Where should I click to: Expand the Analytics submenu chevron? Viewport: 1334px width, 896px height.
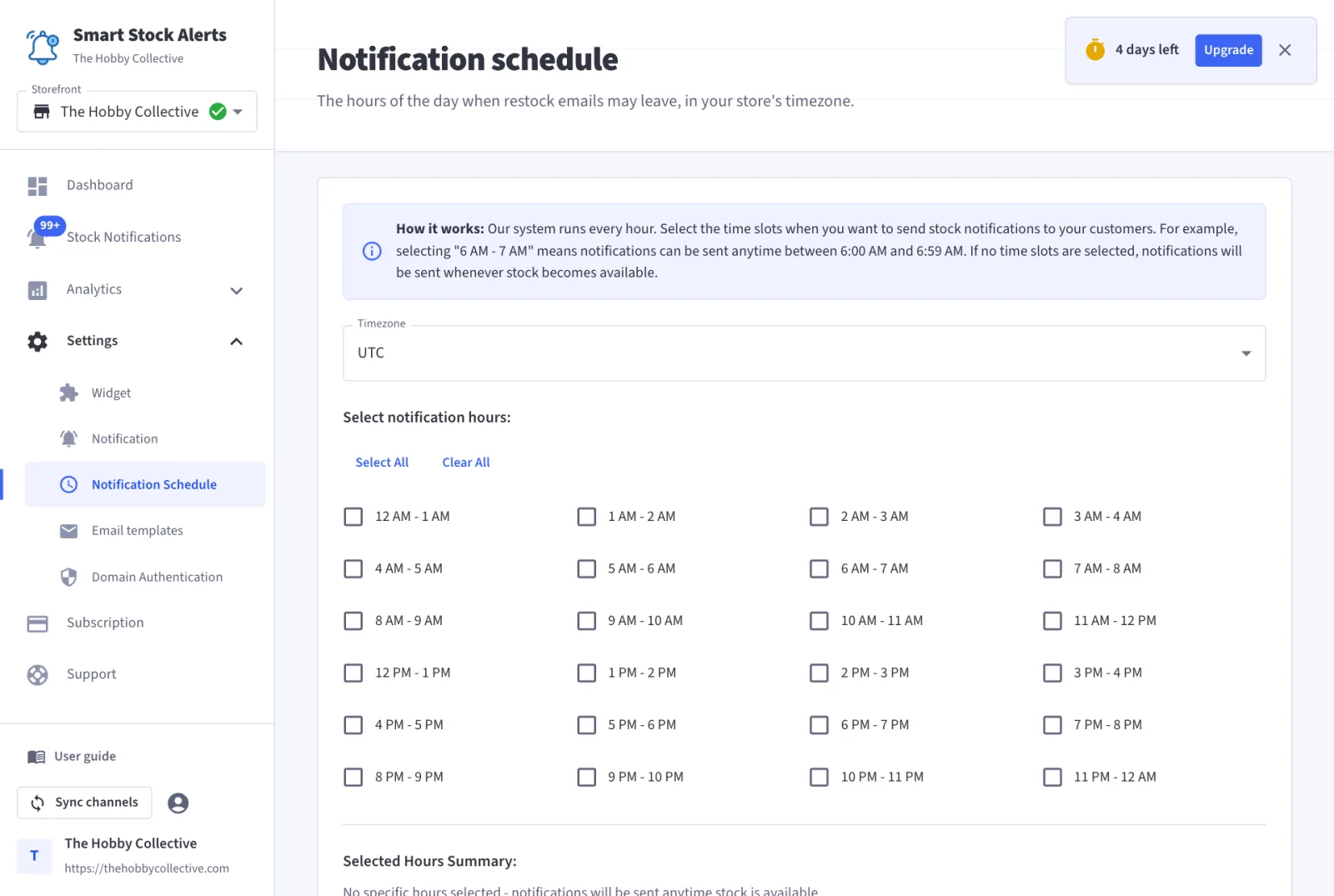pyautogui.click(x=237, y=291)
